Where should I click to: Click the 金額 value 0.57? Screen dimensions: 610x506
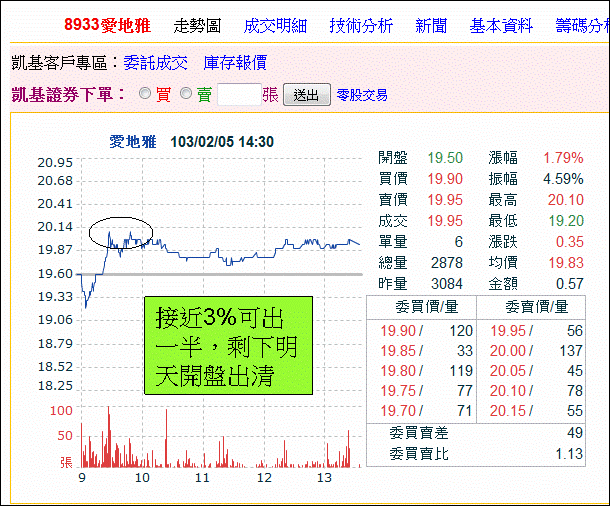coord(570,284)
